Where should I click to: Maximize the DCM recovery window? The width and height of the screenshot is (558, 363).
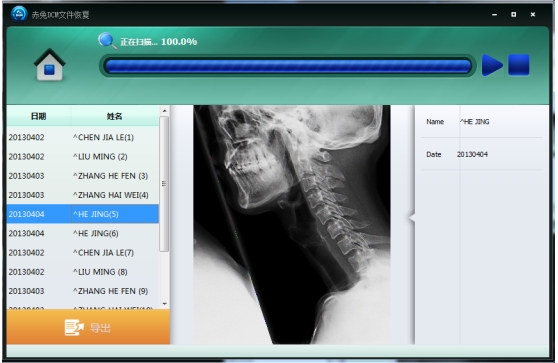(514, 15)
